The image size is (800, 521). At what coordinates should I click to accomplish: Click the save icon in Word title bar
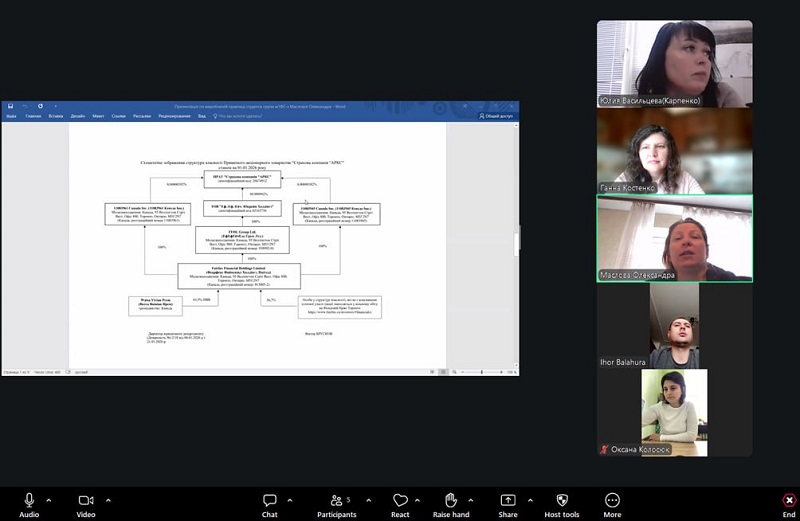pos(9,105)
